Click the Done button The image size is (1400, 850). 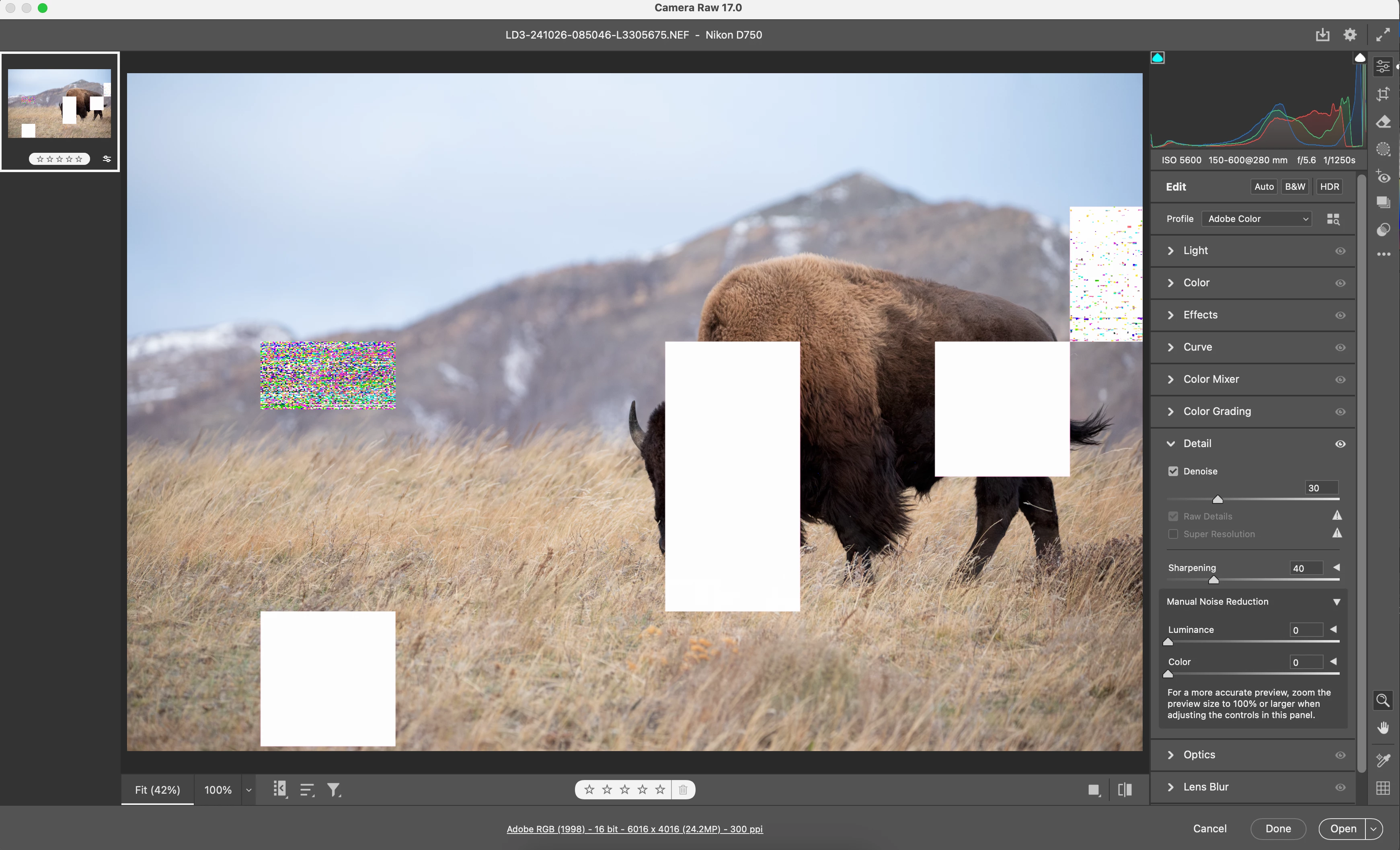click(1278, 828)
